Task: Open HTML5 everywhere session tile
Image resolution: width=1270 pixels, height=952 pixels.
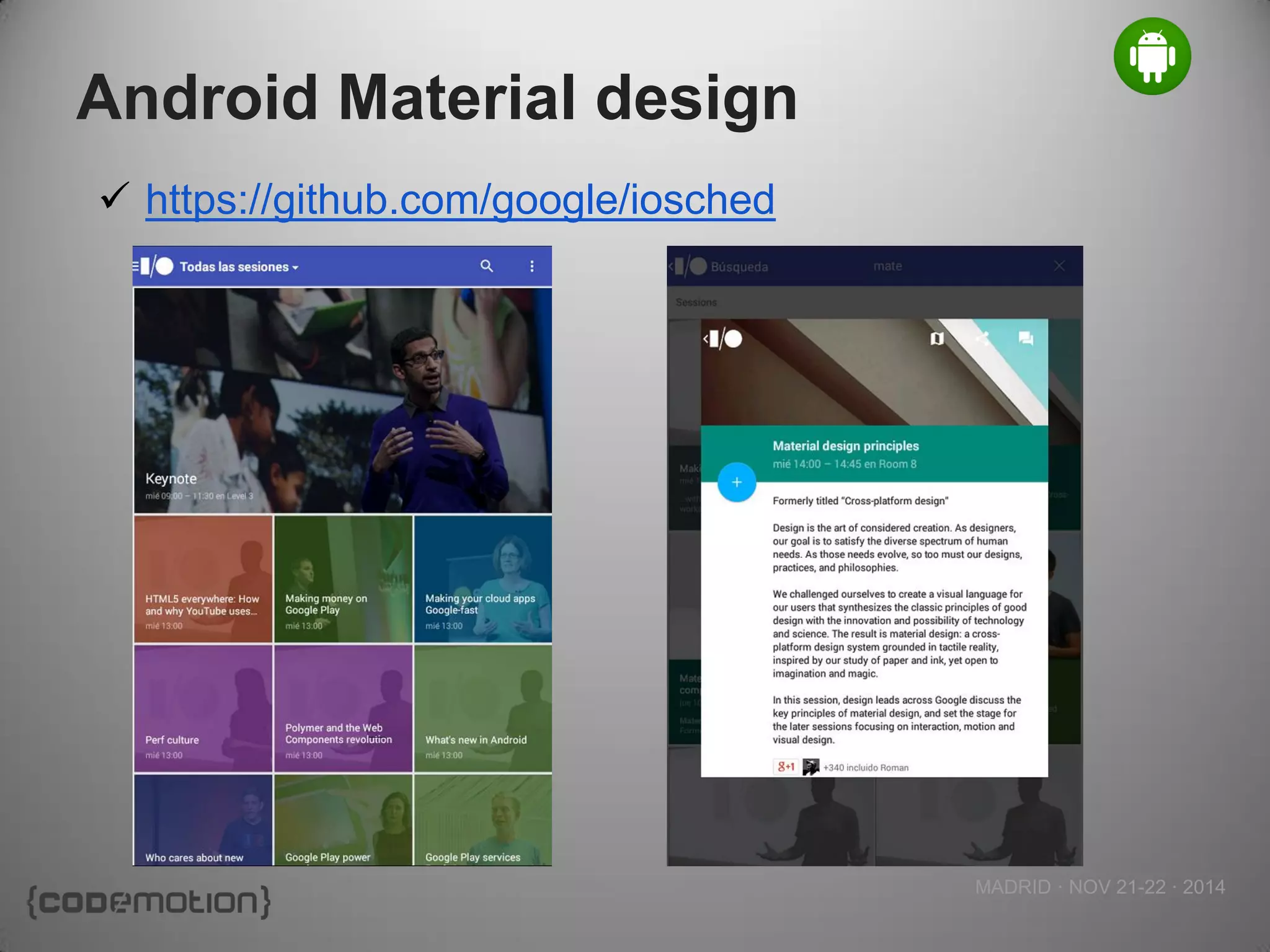Action: [x=203, y=579]
